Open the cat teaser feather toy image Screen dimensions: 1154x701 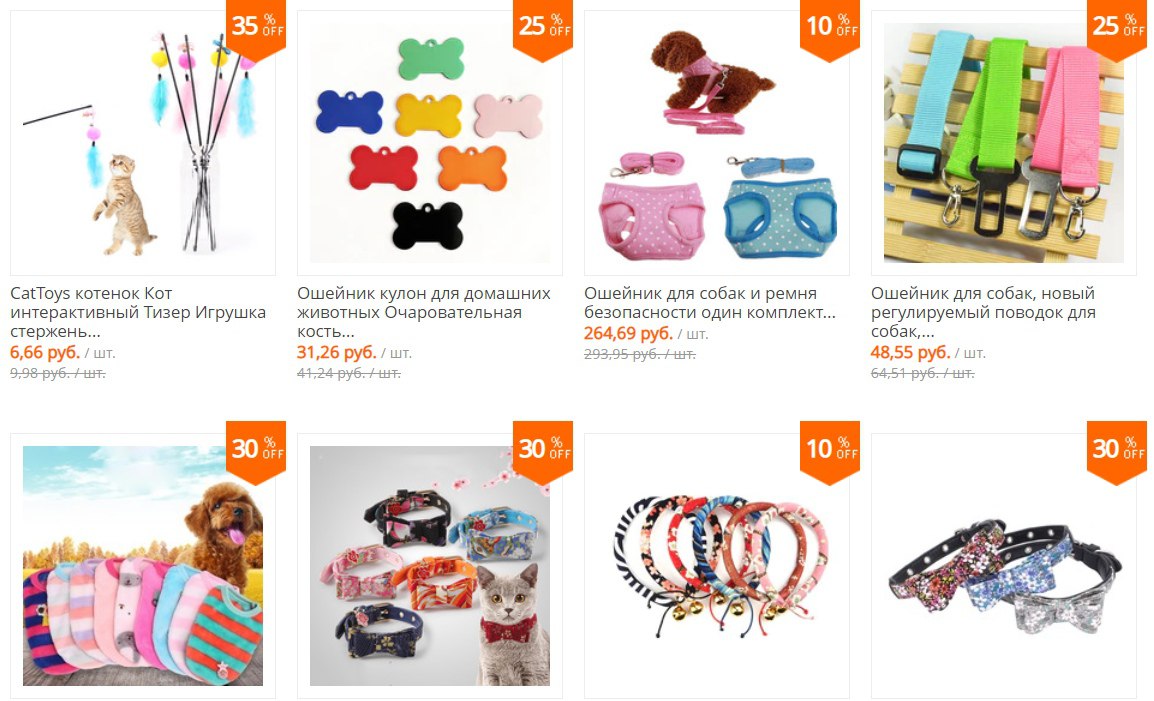coord(143,143)
